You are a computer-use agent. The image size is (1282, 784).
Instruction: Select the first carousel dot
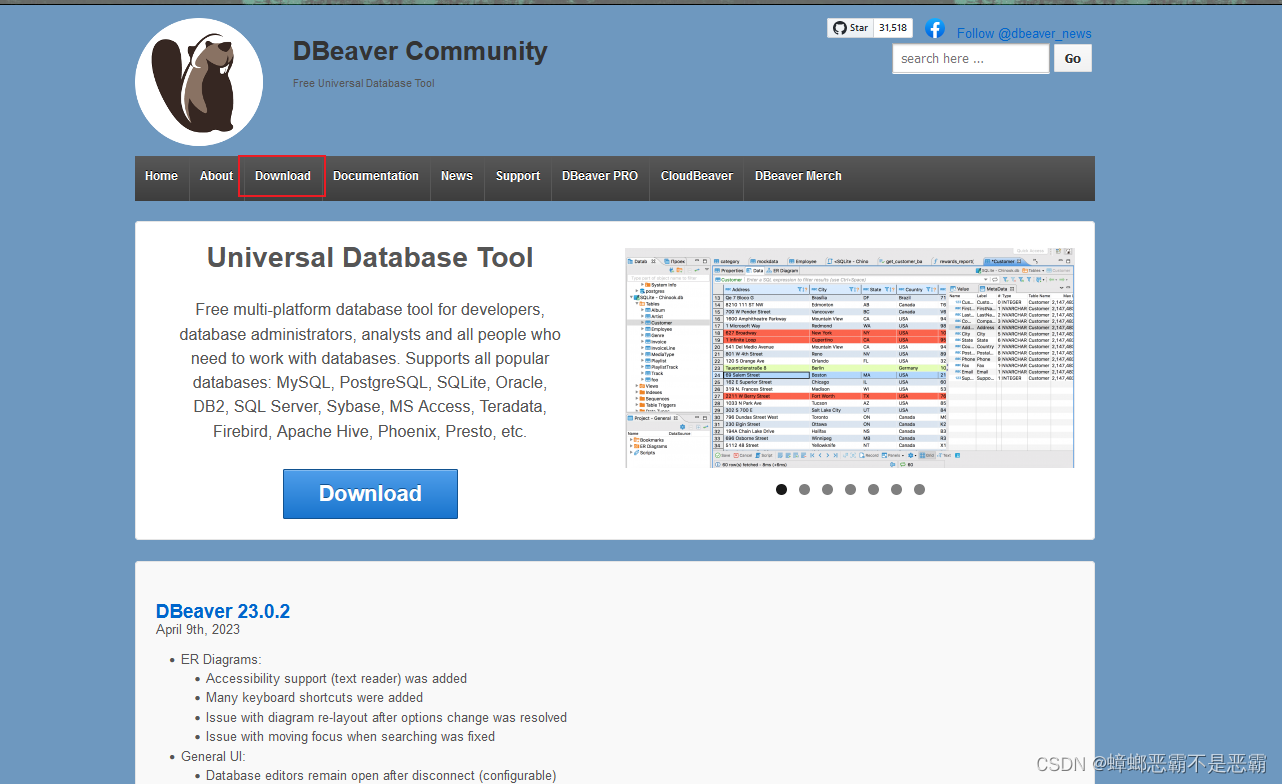(x=781, y=489)
